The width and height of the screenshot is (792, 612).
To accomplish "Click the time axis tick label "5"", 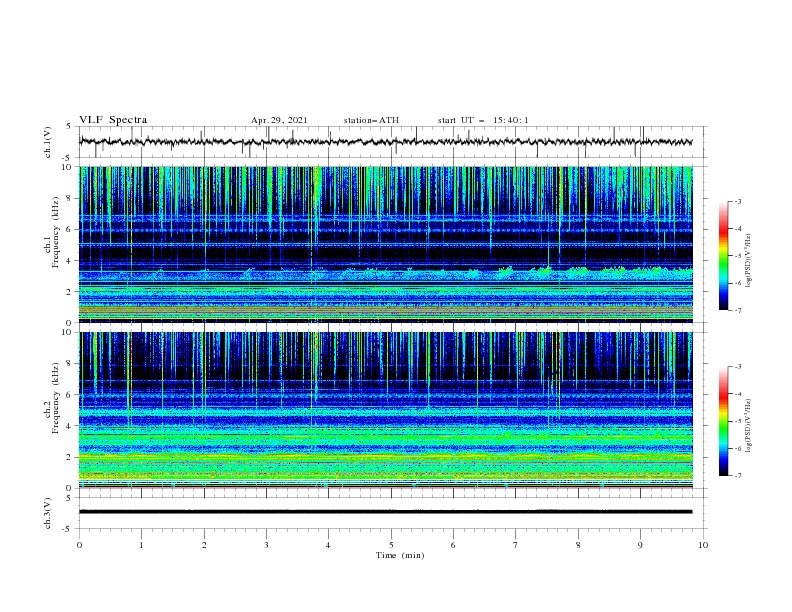I will (x=391, y=545).
